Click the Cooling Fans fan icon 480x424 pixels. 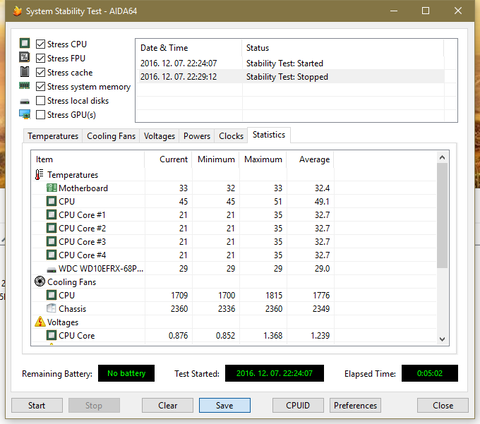pos(40,282)
